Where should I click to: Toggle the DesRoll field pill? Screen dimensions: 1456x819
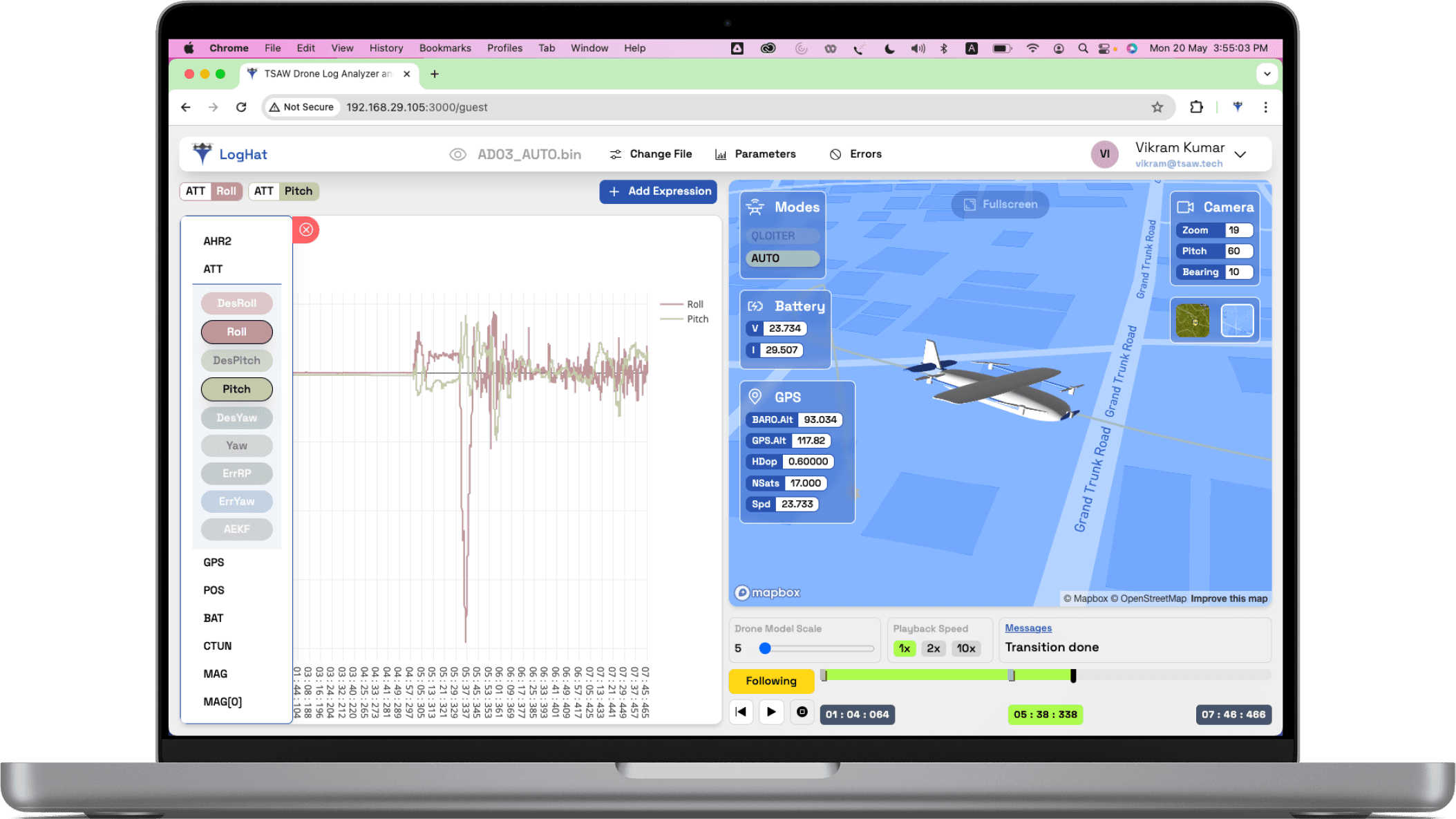[x=236, y=303]
